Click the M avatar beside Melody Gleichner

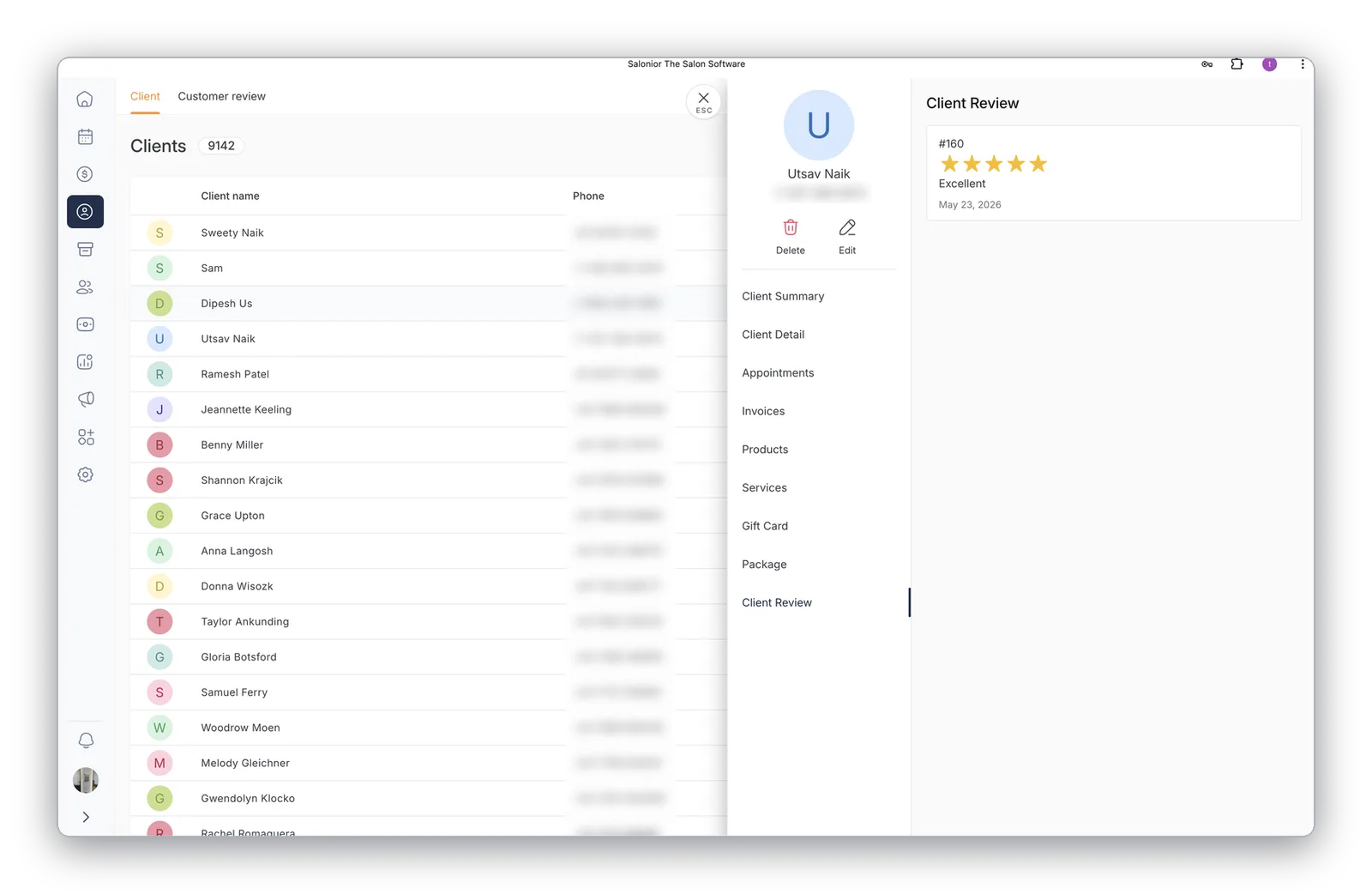[159, 763]
